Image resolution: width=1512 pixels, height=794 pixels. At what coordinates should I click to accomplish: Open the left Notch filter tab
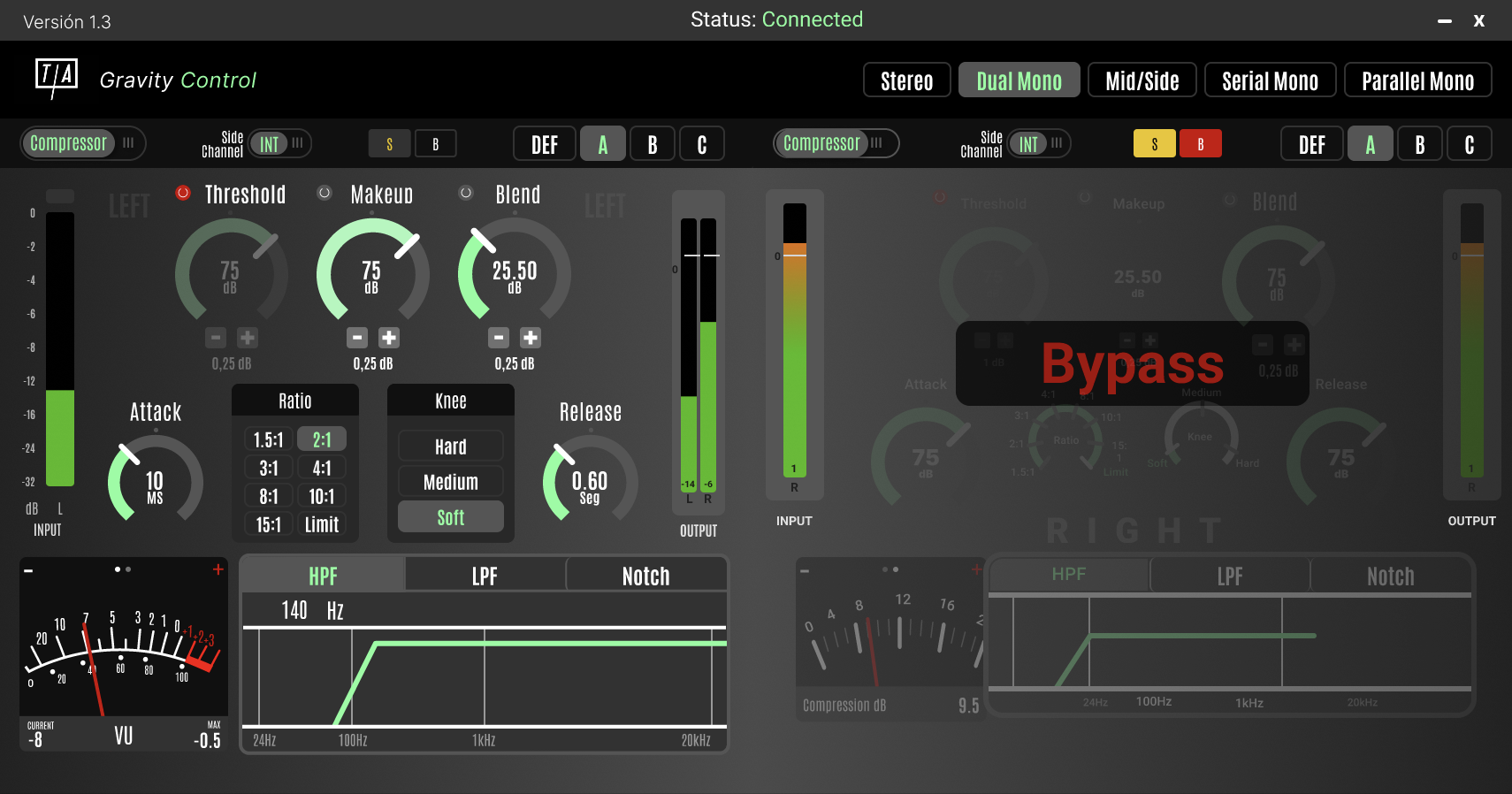(x=646, y=576)
